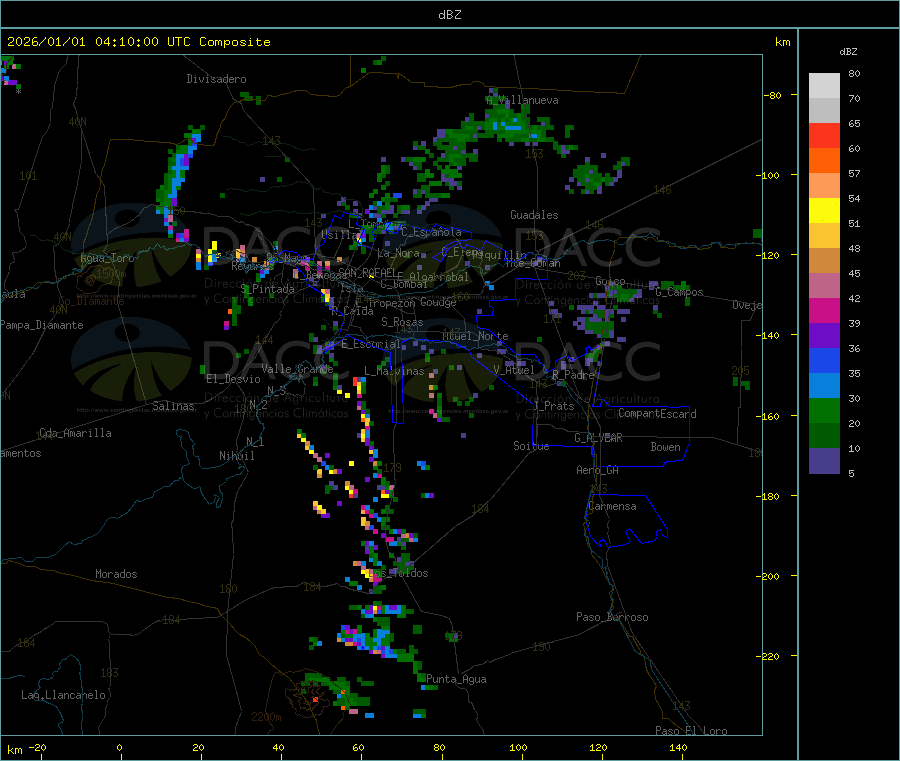
Task: Click the Atuel_Norte map label
Action: pyautogui.click(x=475, y=336)
